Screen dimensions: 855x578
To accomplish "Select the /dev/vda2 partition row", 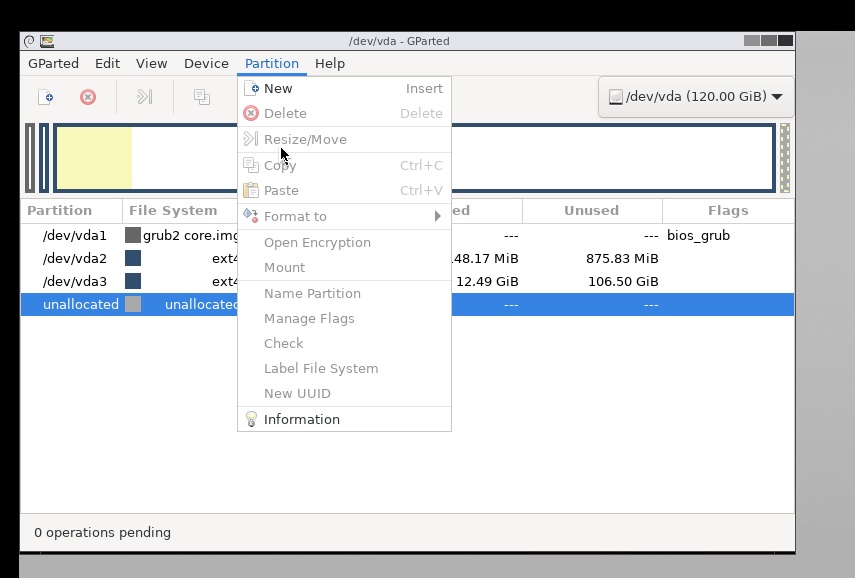I will coord(407,258).
